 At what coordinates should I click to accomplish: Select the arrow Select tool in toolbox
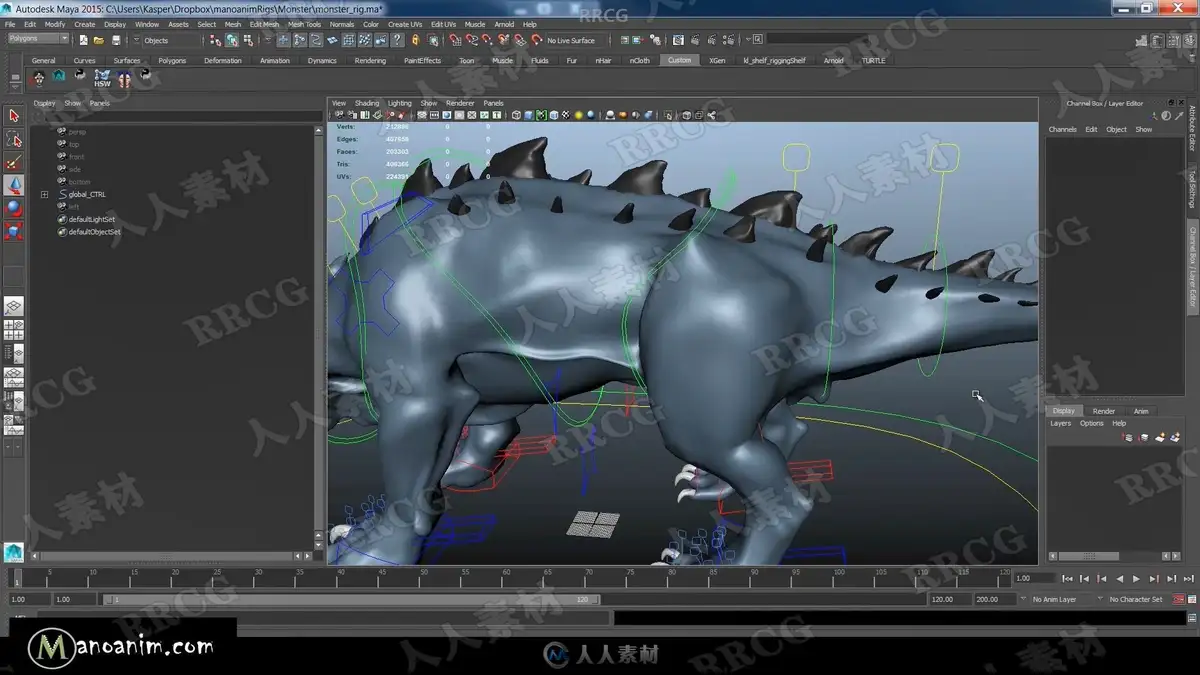point(14,116)
